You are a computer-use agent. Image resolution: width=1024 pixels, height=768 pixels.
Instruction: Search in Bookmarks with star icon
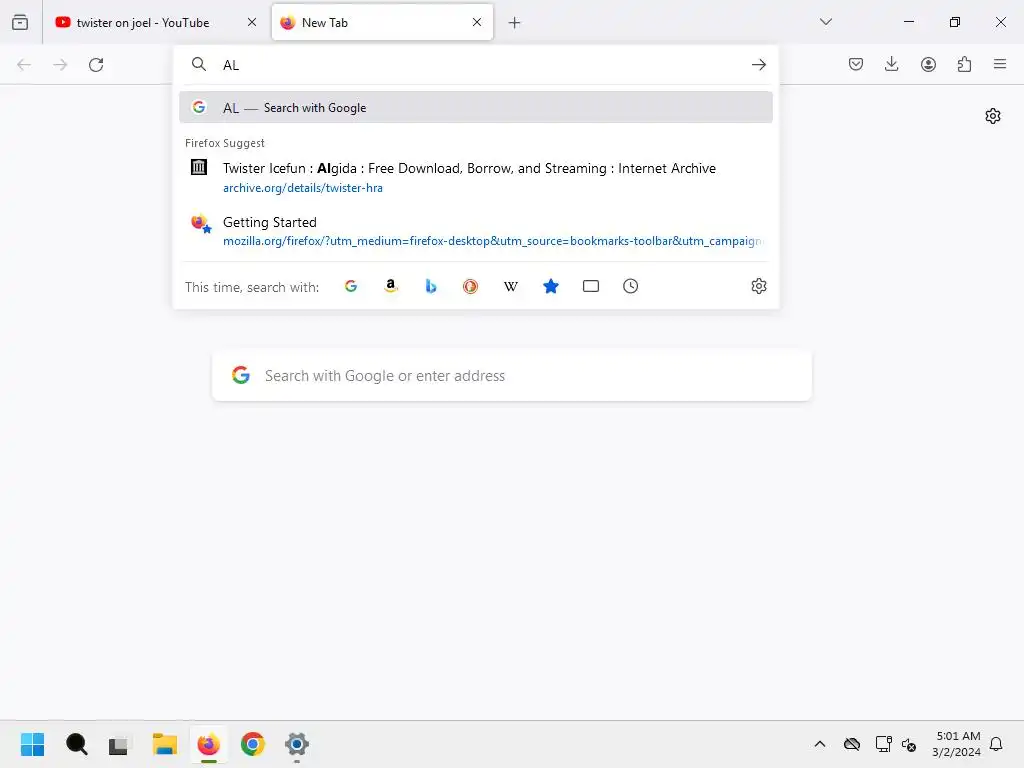click(551, 286)
